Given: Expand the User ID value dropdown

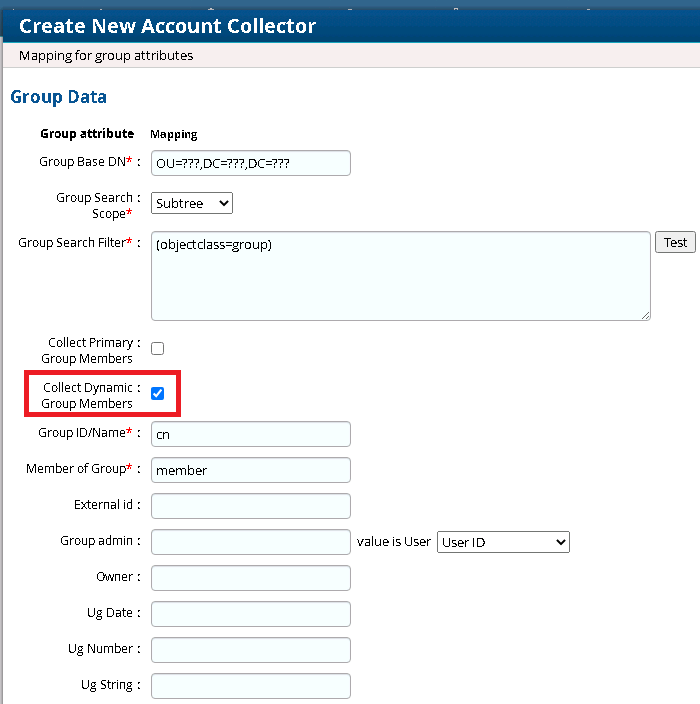Looking at the screenshot, I should 503,542.
